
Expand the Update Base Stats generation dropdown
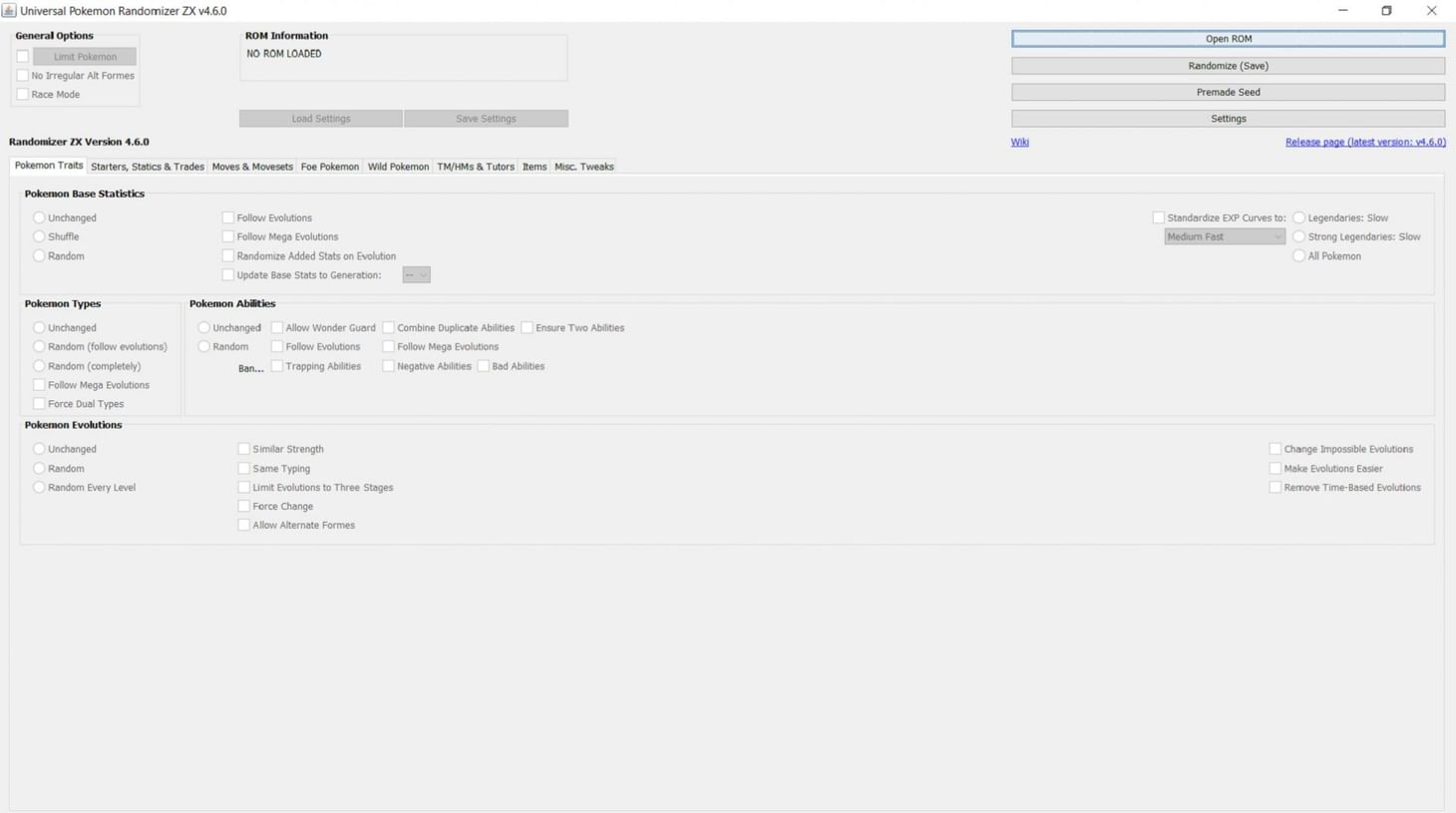point(416,275)
